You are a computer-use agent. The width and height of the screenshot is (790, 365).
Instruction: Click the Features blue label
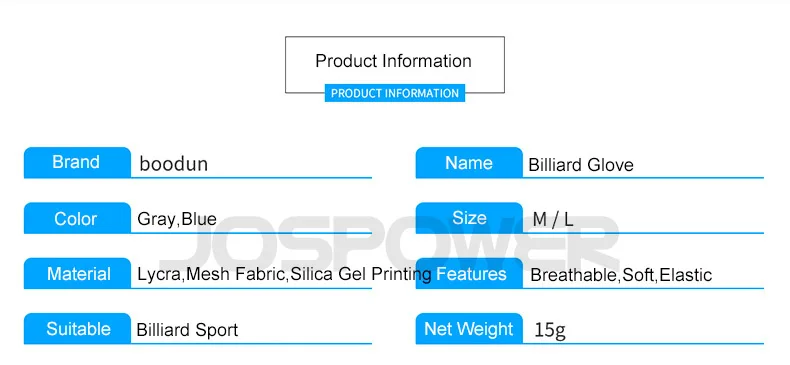(x=469, y=273)
